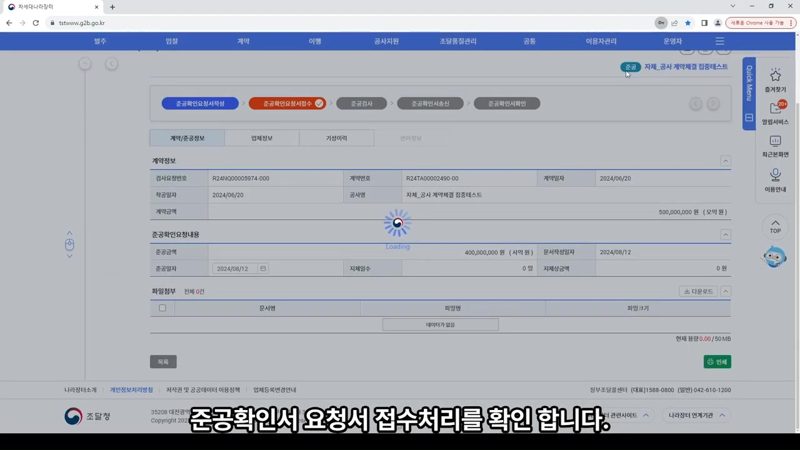
Task: Open the Chrome profile avatar icon
Action: (717, 23)
